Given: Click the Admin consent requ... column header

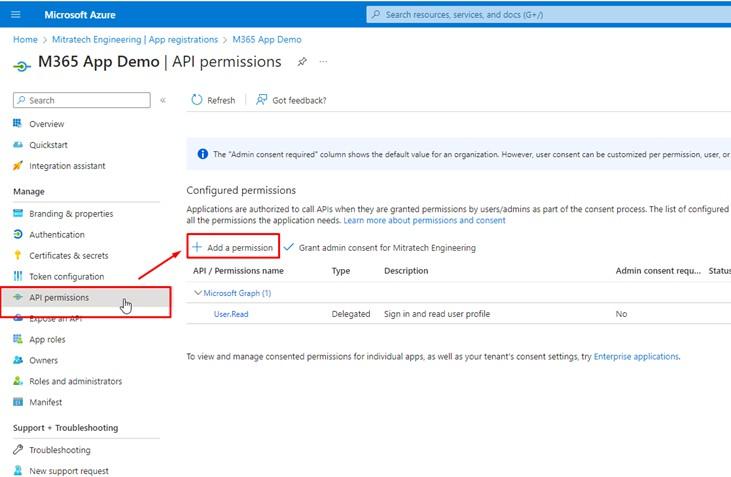Looking at the screenshot, I should tap(658, 271).
